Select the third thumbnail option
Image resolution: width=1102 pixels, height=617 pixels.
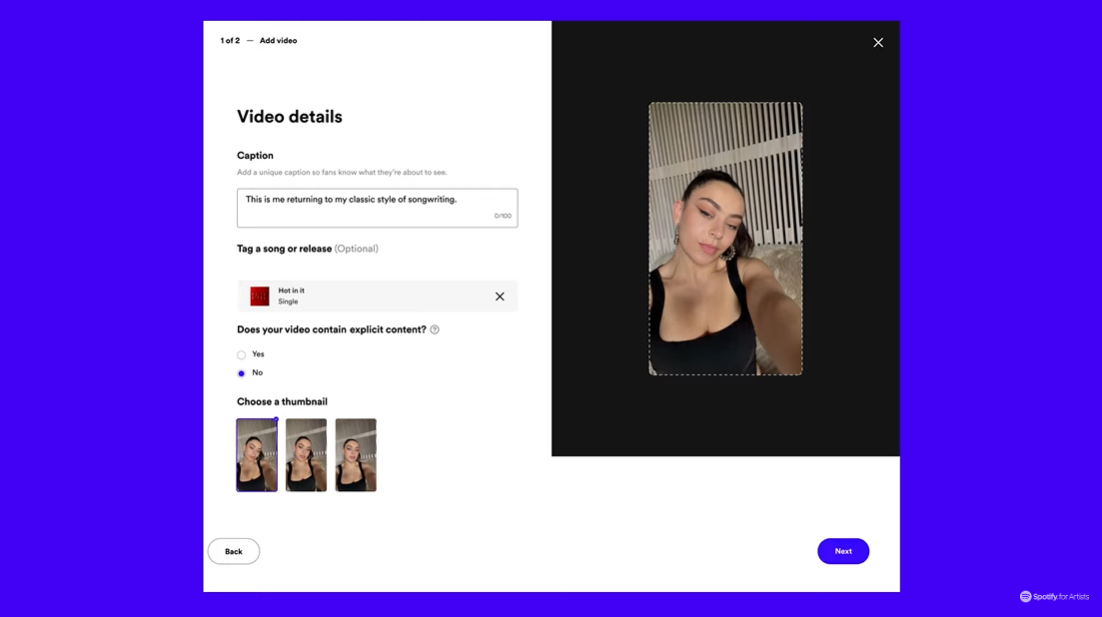tap(356, 455)
